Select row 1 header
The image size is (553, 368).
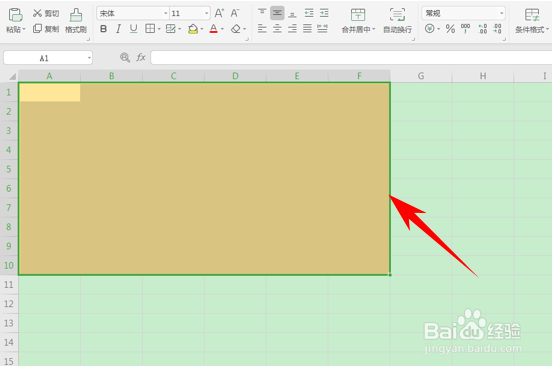[9, 92]
